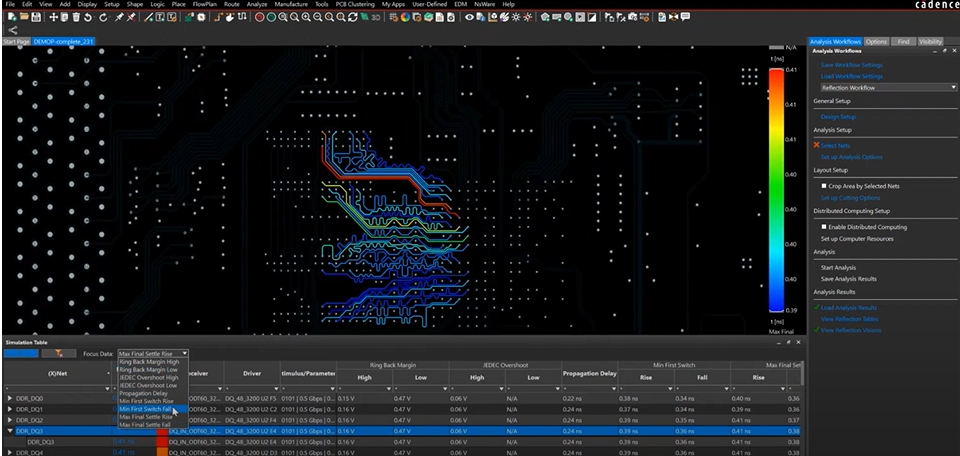Click the Design Setup link
The image size is (960, 456).
pyautogui.click(x=838, y=117)
